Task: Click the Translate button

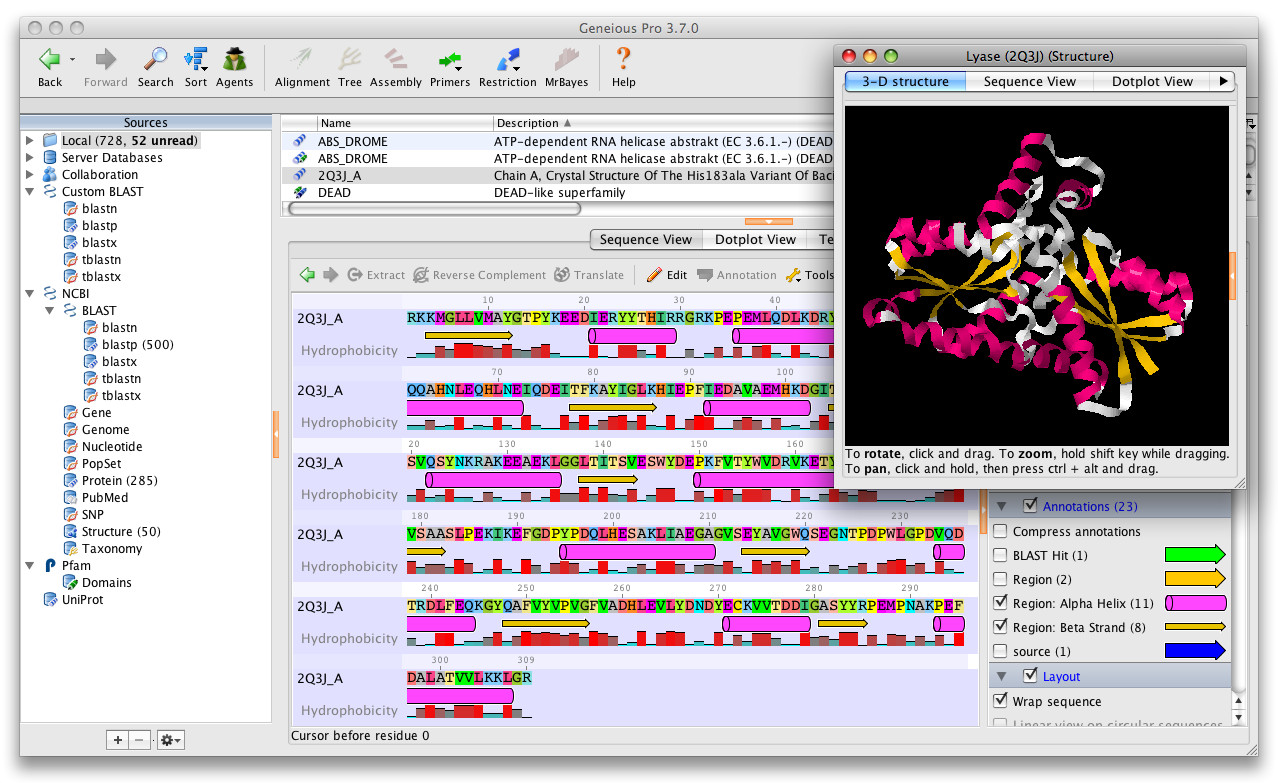Action: tap(589, 275)
